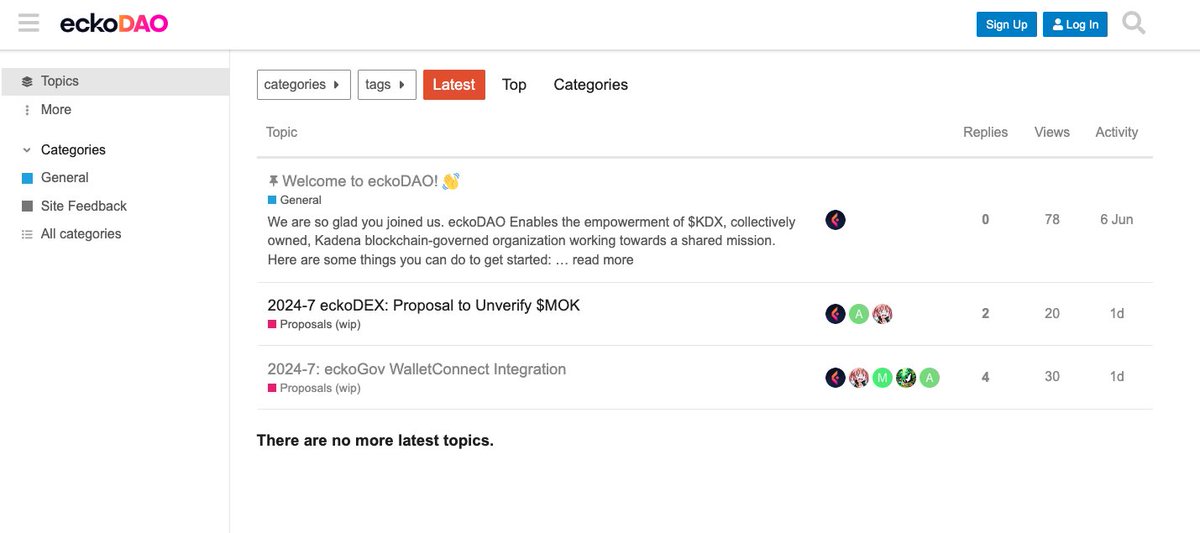Select the Latest tab

pyautogui.click(x=454, y=85)
